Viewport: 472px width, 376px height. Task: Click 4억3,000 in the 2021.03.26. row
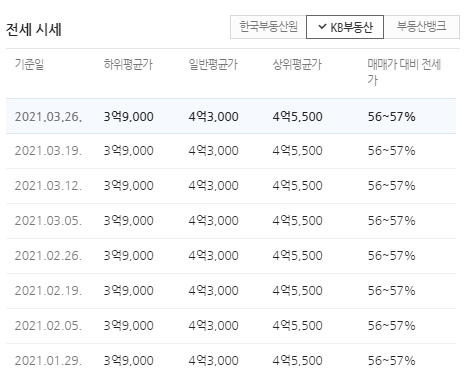click(214, 117)
